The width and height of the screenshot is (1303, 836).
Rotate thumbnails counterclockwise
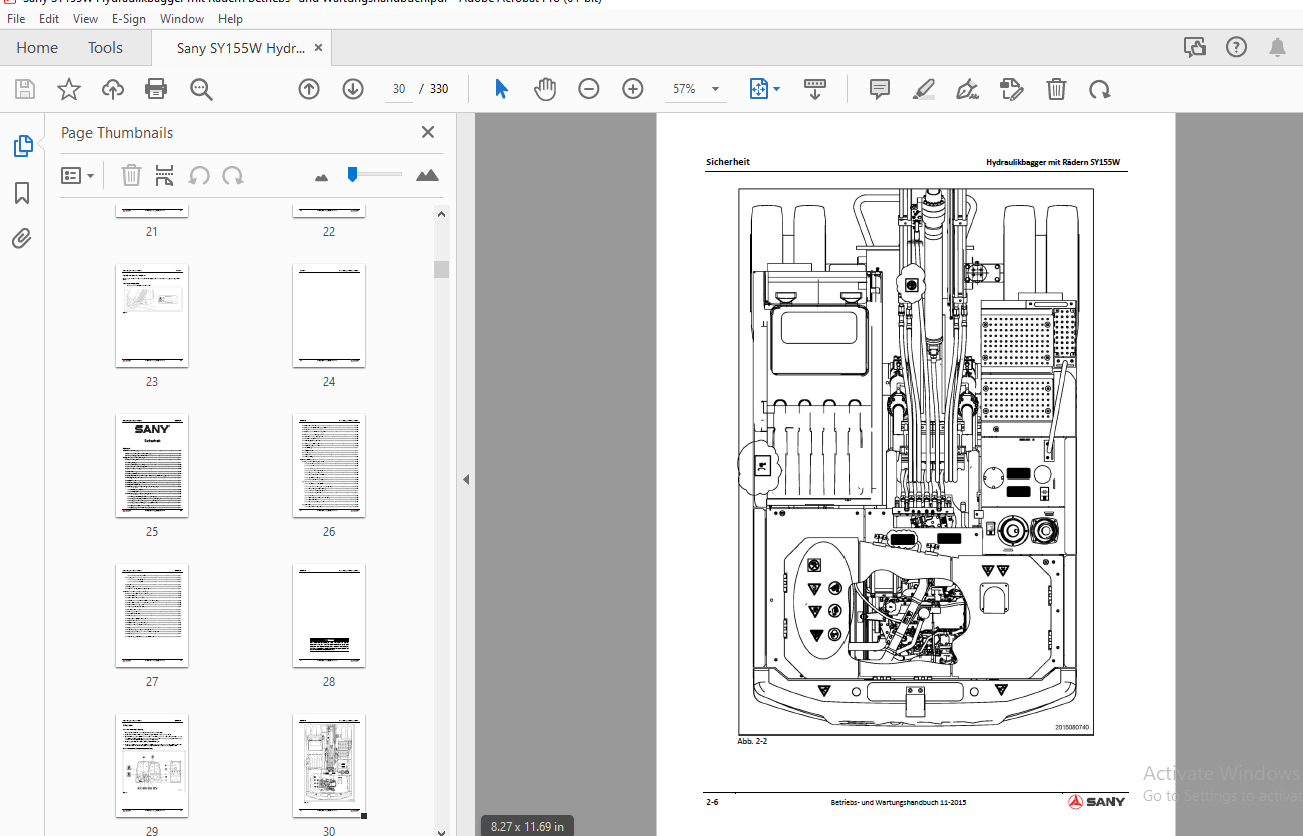(x=199, y=175)
